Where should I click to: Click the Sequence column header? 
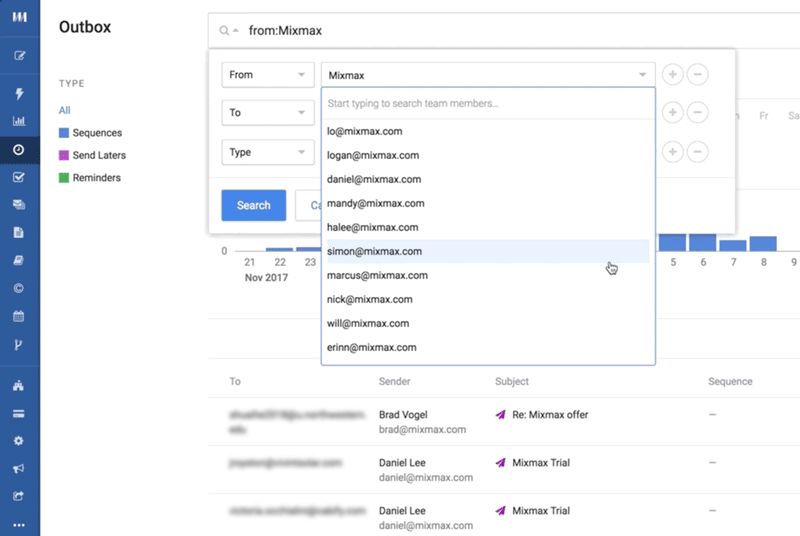point(730,381)
